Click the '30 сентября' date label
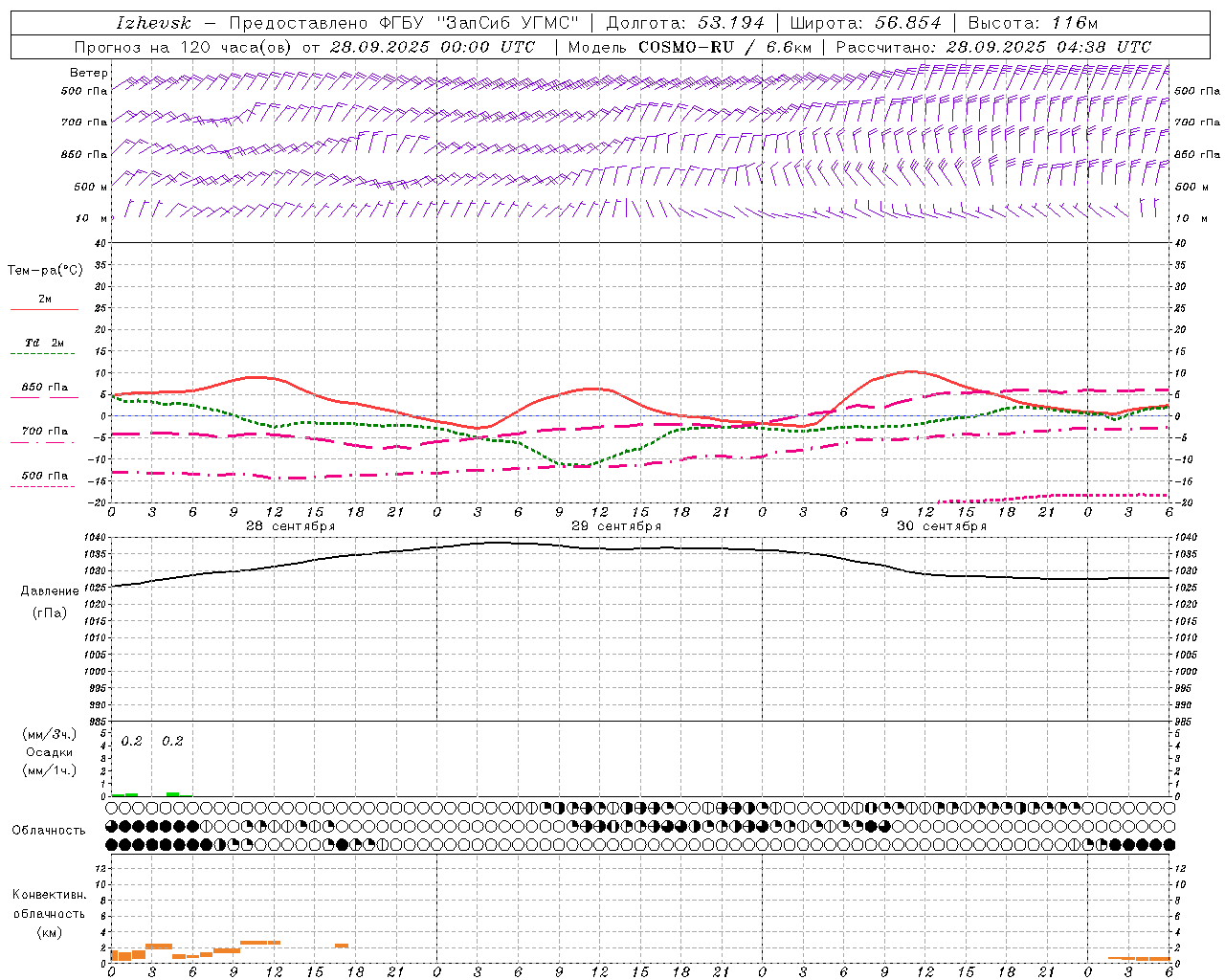 942,526
